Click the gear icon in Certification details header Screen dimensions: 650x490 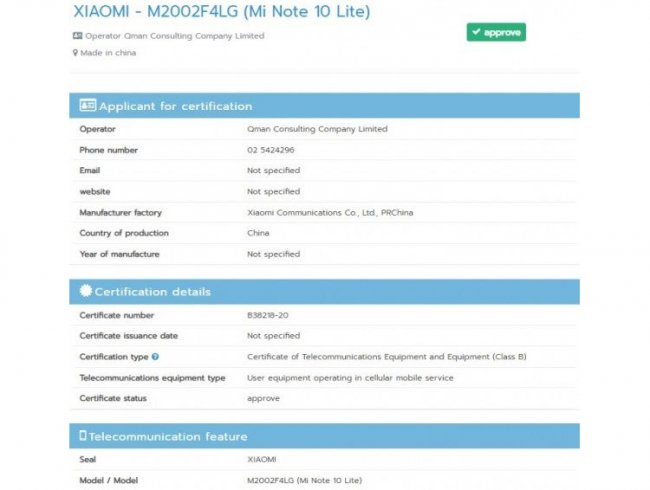click(86, 292)
